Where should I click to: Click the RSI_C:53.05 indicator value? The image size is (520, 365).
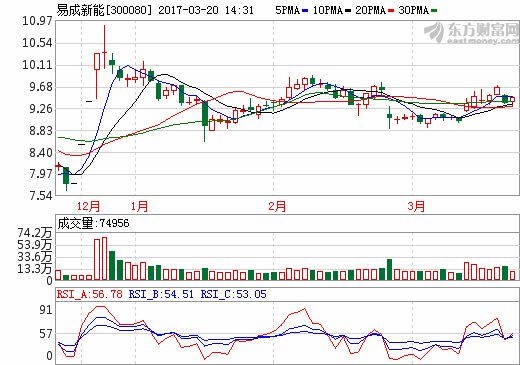pos(233,294)
